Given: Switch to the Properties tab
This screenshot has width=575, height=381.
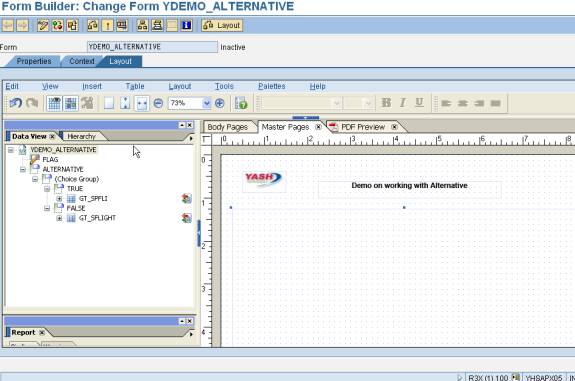Looking at the screenshot, I should tap(34, 61).
